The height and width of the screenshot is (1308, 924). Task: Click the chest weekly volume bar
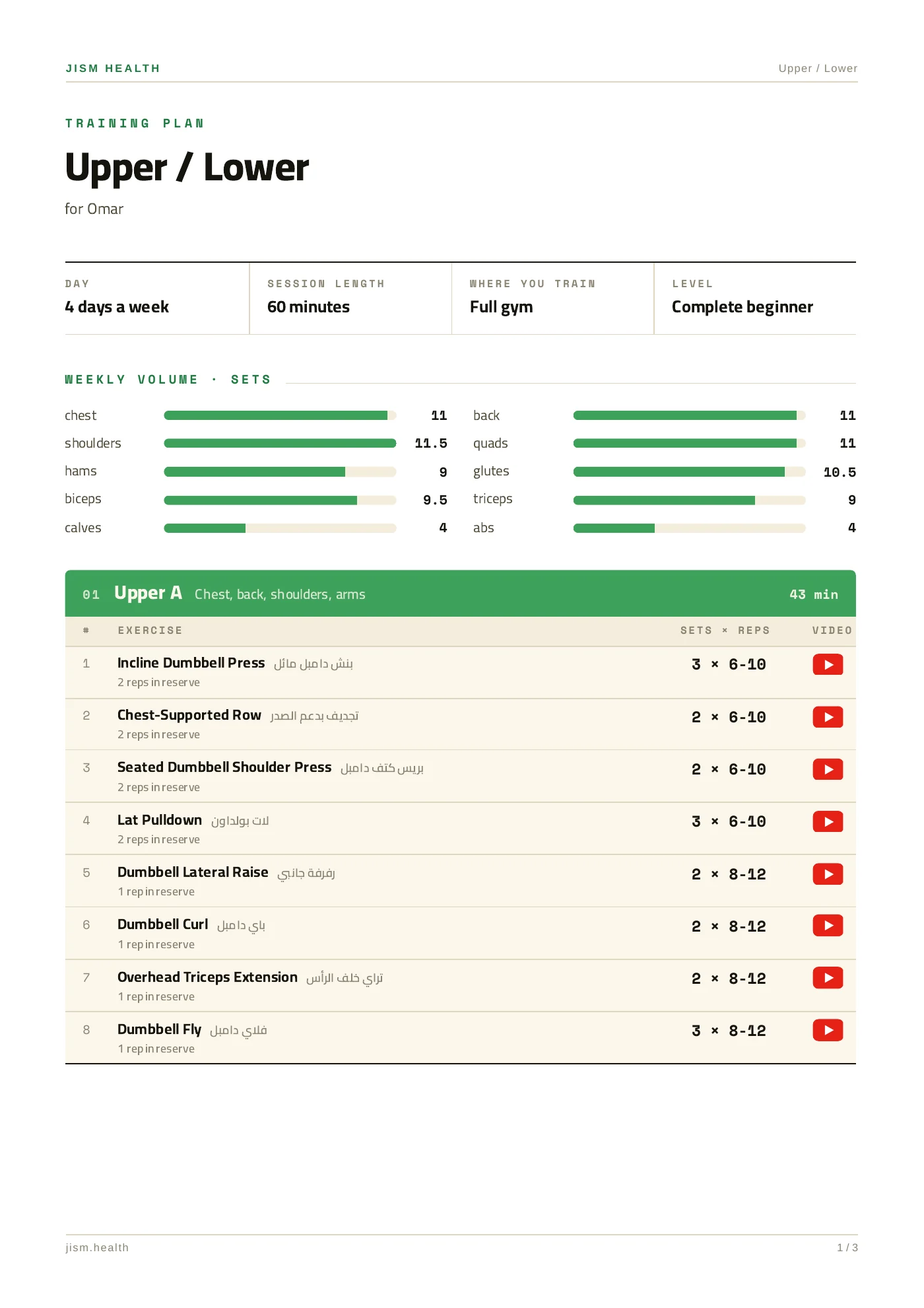coord(280,415)
